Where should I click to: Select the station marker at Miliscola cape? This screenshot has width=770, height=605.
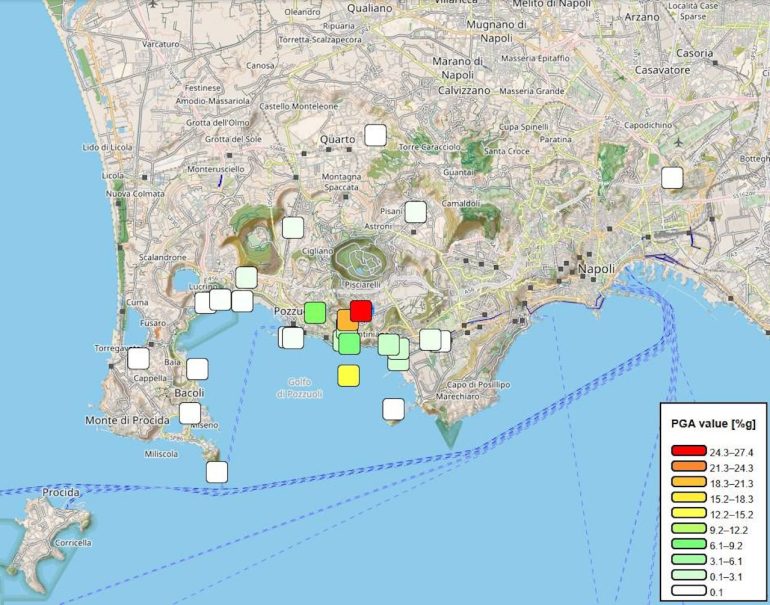[216, 471]
